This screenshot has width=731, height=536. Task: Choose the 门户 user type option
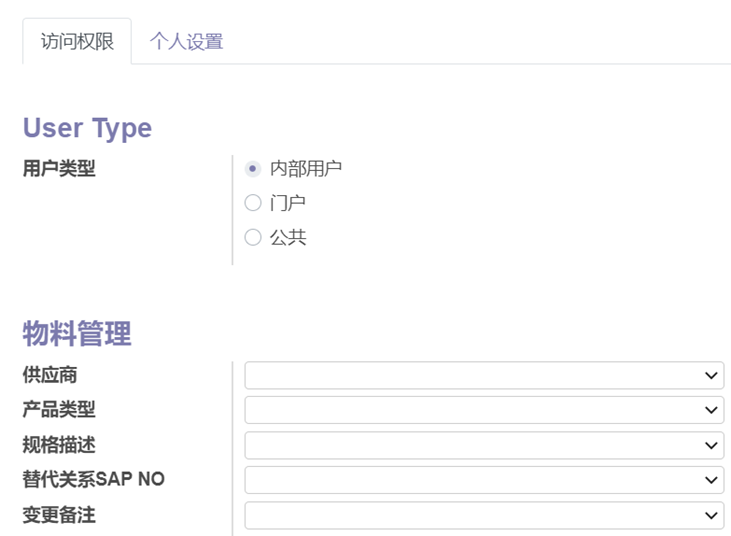(253, 203)
